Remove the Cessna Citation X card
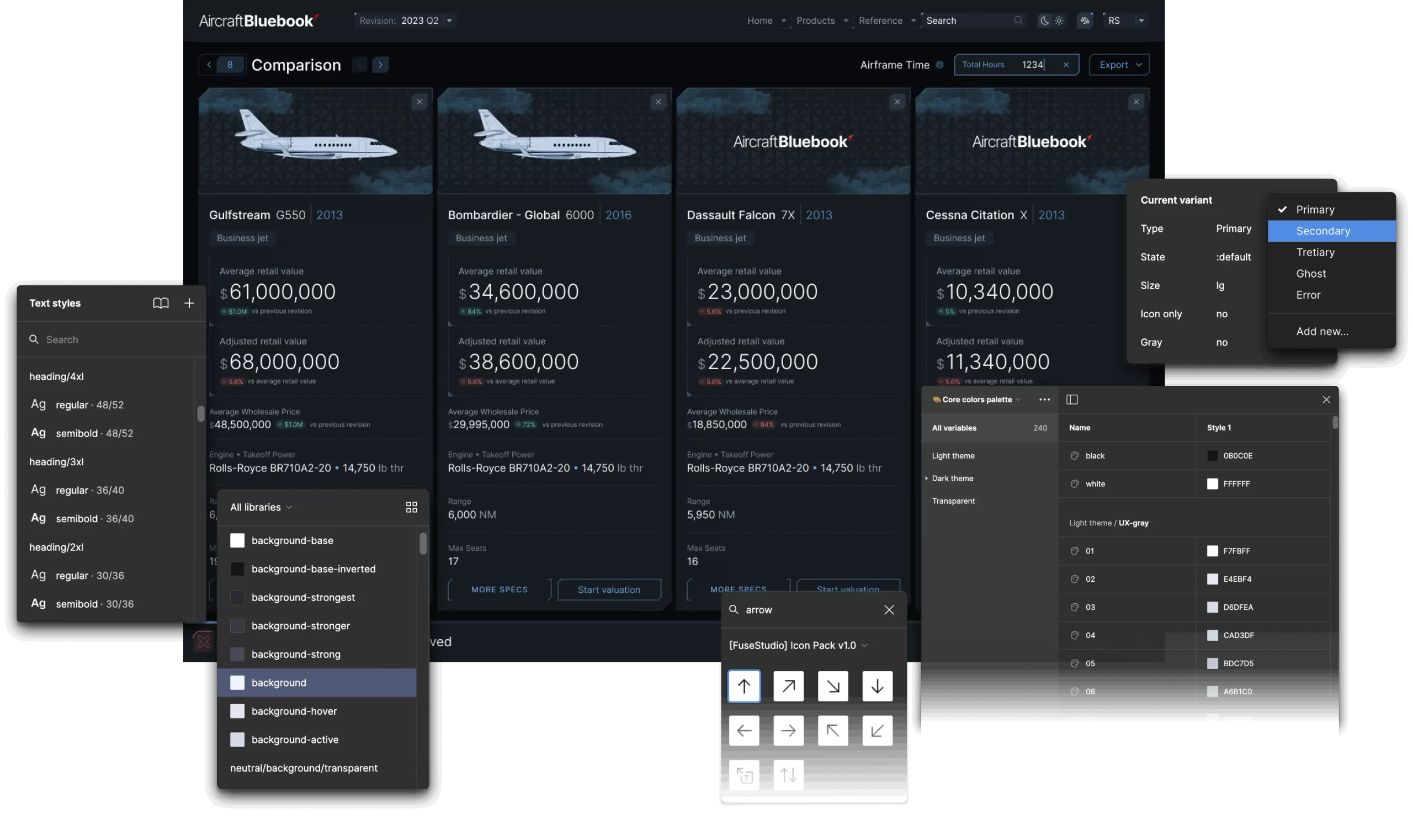Viewport: 1413px width, 840px height. pos(1135,102)
